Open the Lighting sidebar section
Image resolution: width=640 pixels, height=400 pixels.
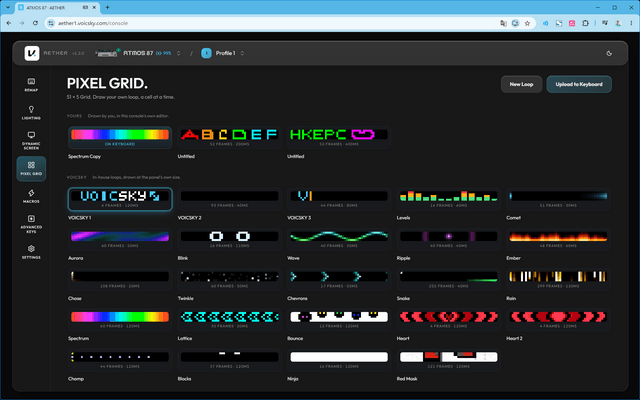pyautogui.click(x=31, y=112)
